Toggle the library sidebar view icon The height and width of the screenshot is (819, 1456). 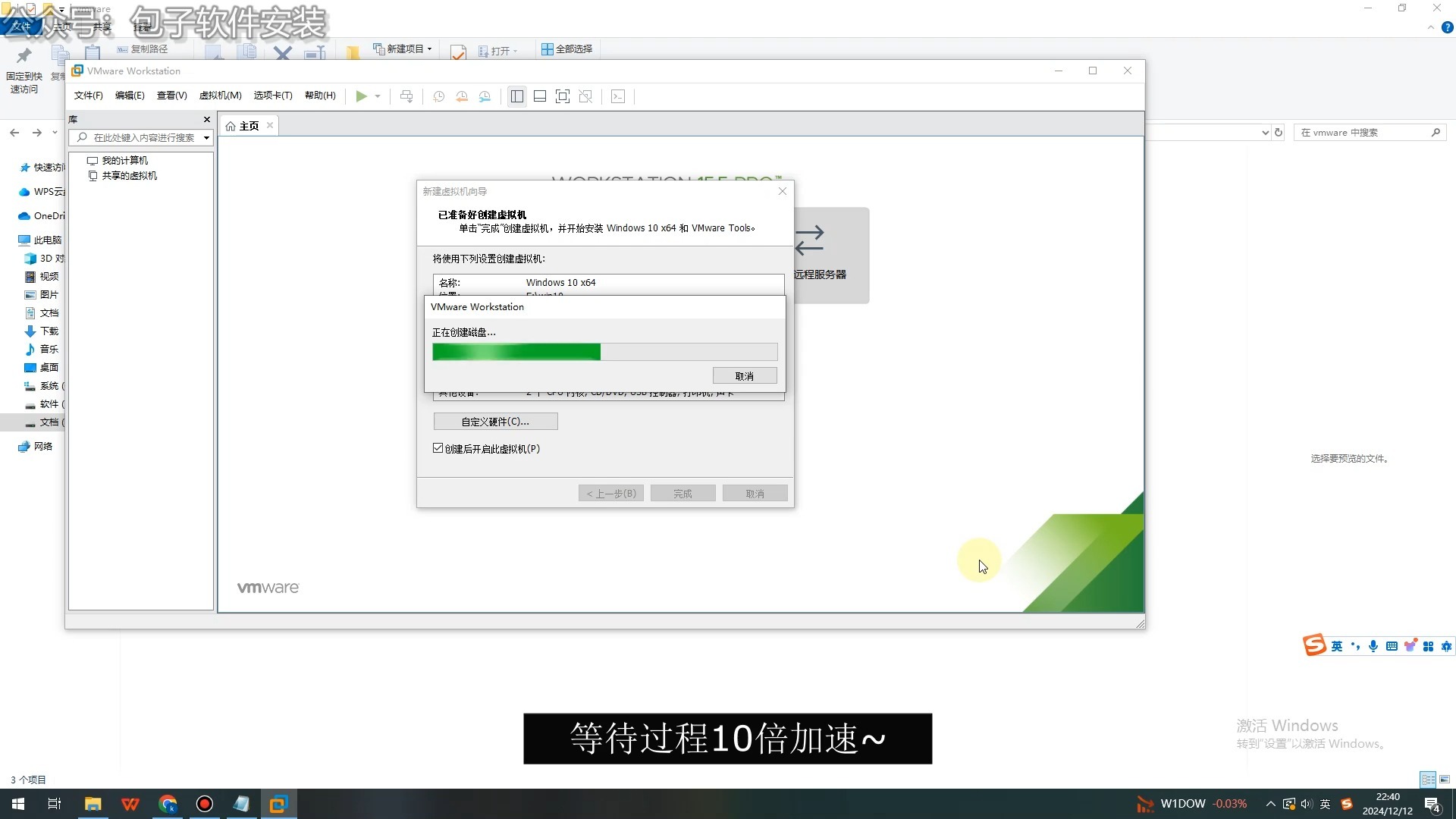(x=517, y=96)
